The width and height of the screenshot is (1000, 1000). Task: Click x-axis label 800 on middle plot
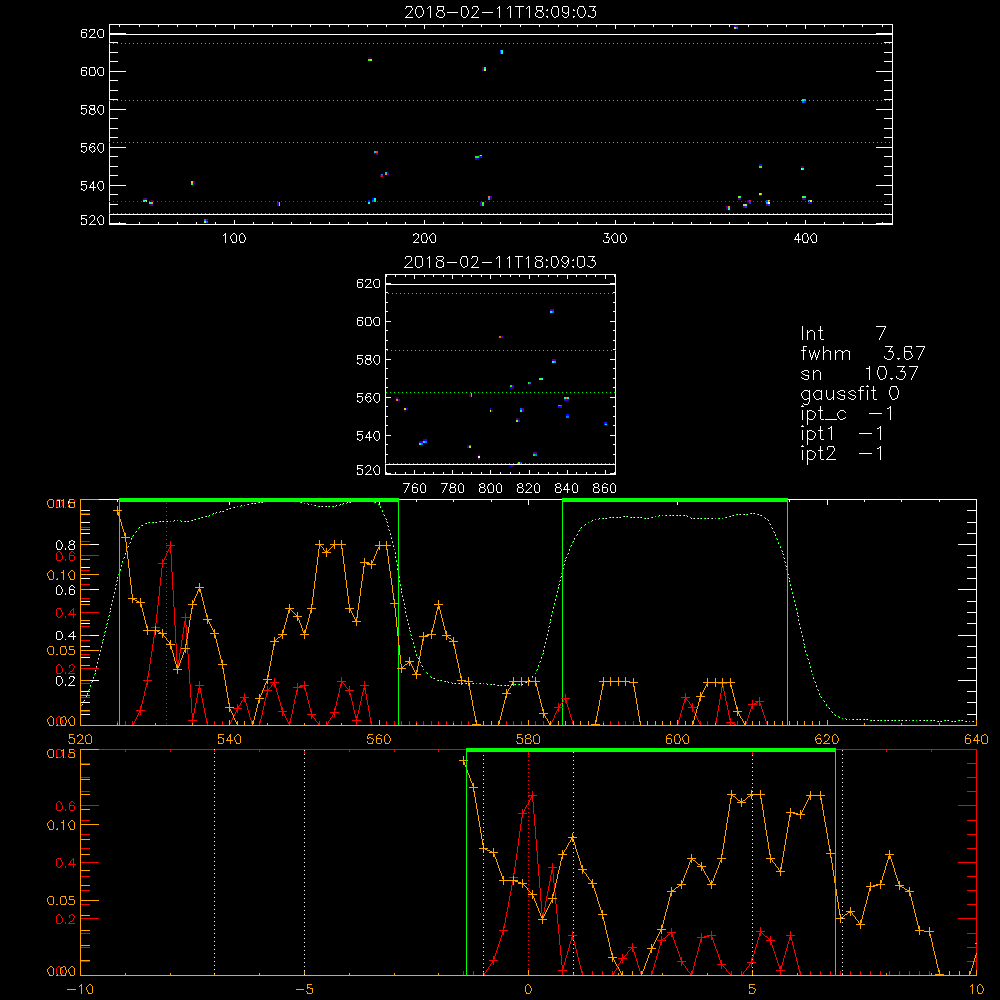(x=490, y=489)
